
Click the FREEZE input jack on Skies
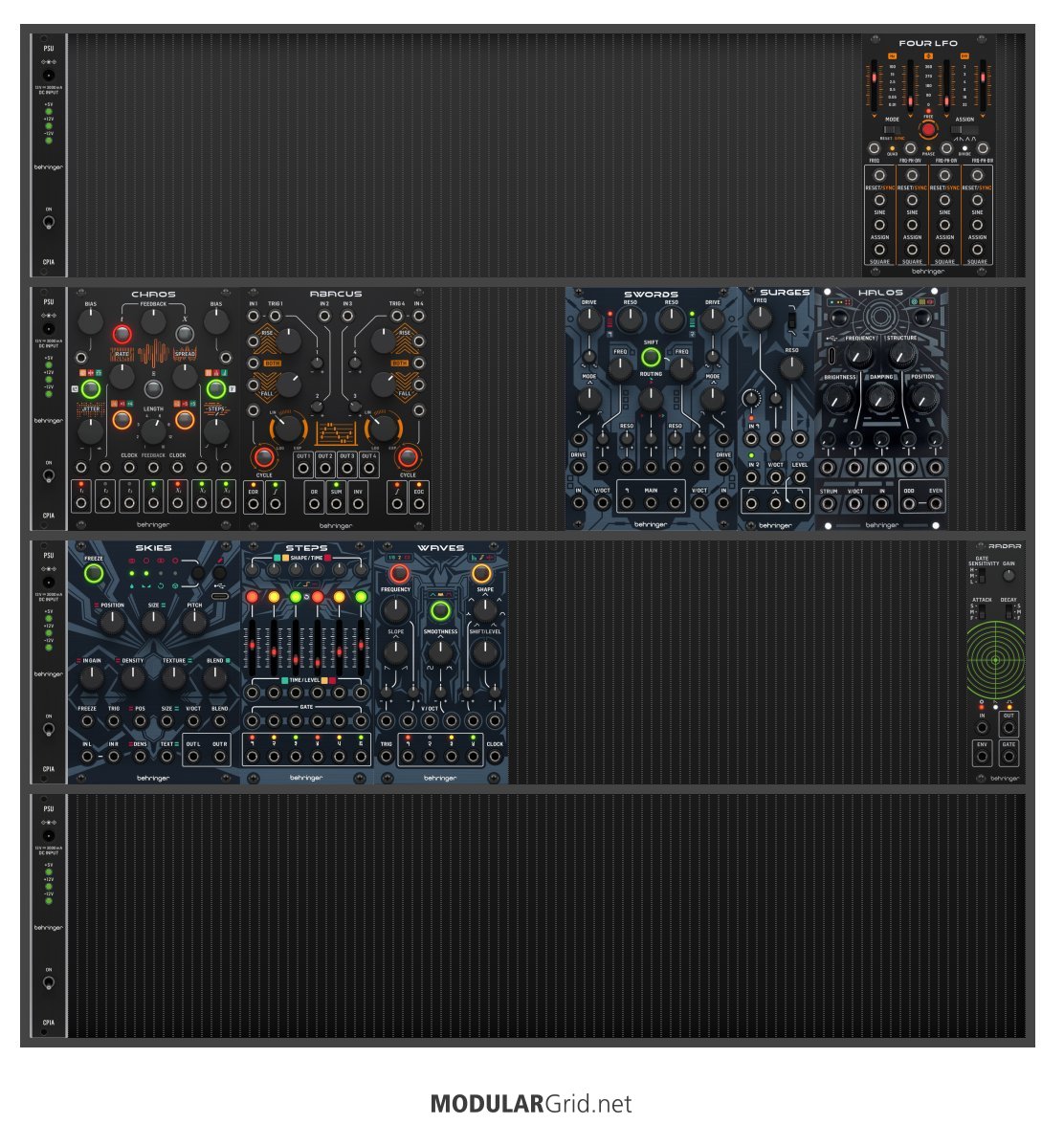[x=87, y=721]
